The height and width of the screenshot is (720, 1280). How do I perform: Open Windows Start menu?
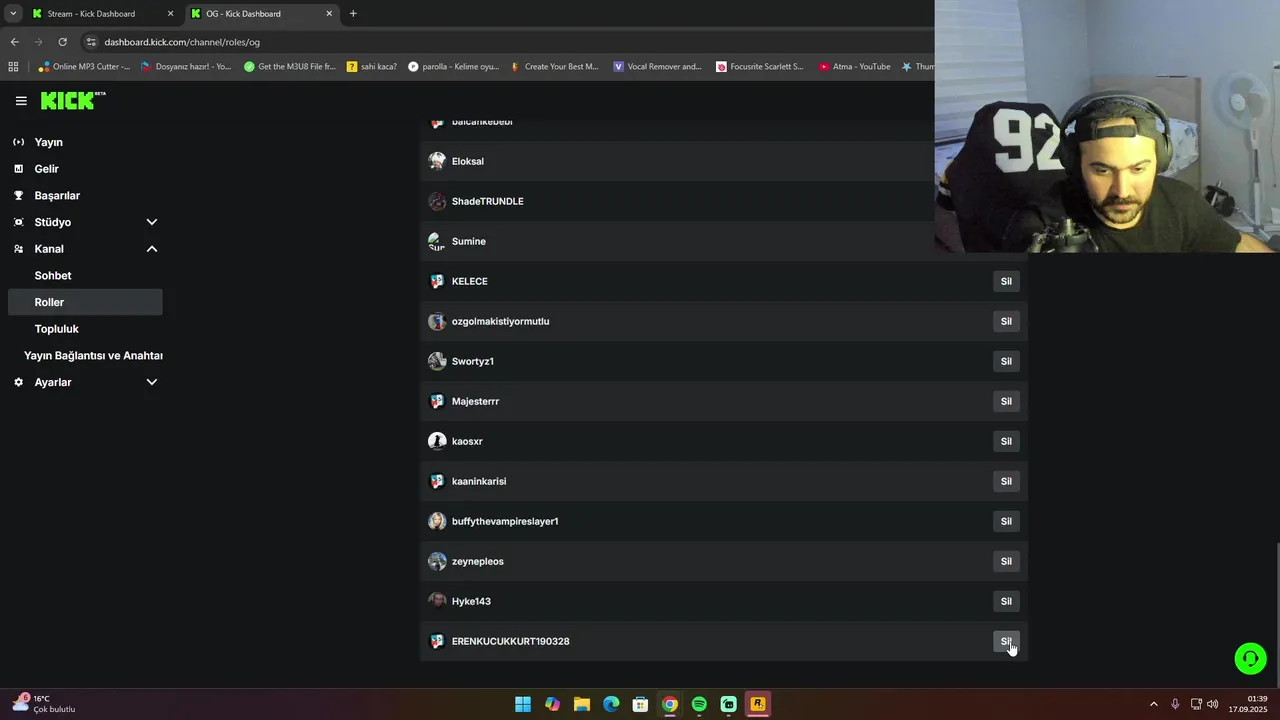pos(523,704)
